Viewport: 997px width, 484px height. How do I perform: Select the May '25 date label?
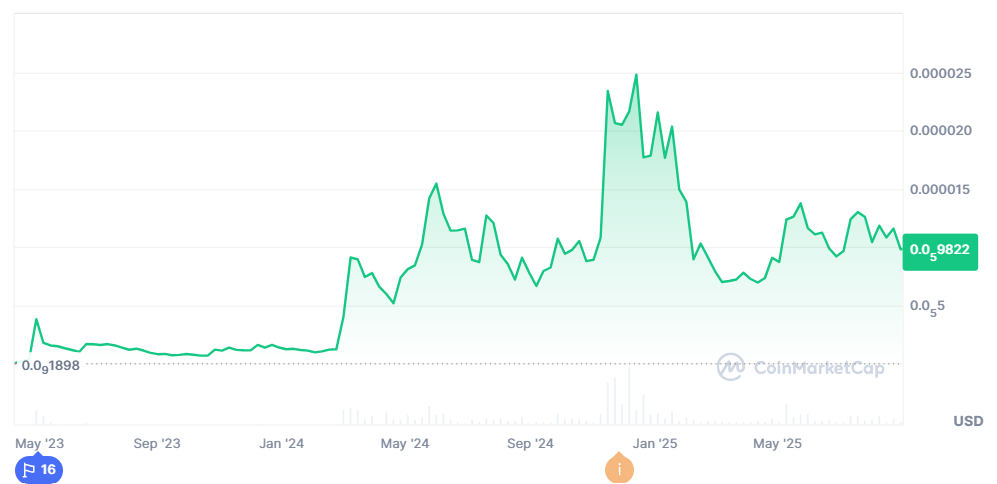[x=778, y=443]
